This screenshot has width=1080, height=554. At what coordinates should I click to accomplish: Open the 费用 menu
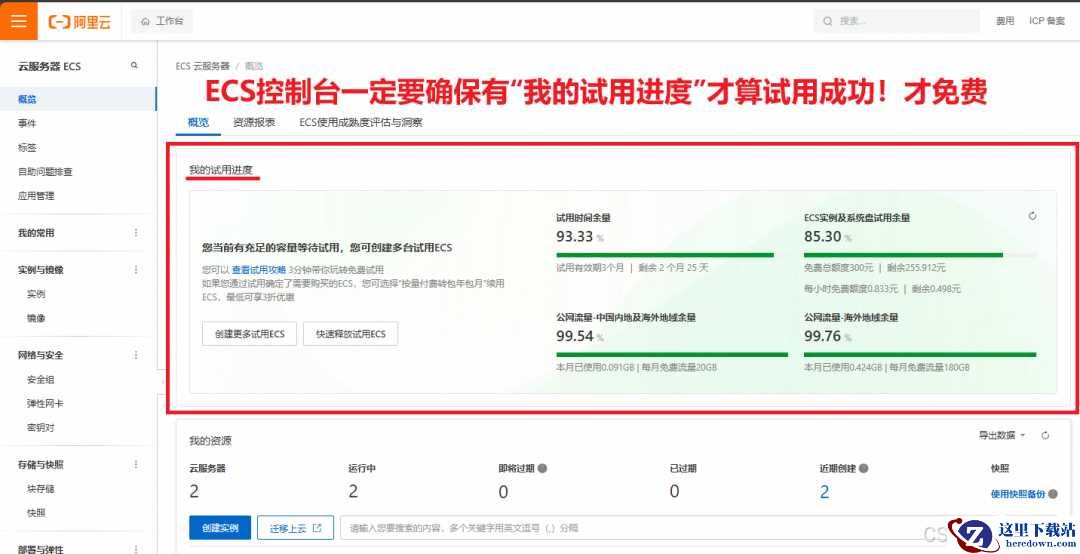pos(1005,21)
